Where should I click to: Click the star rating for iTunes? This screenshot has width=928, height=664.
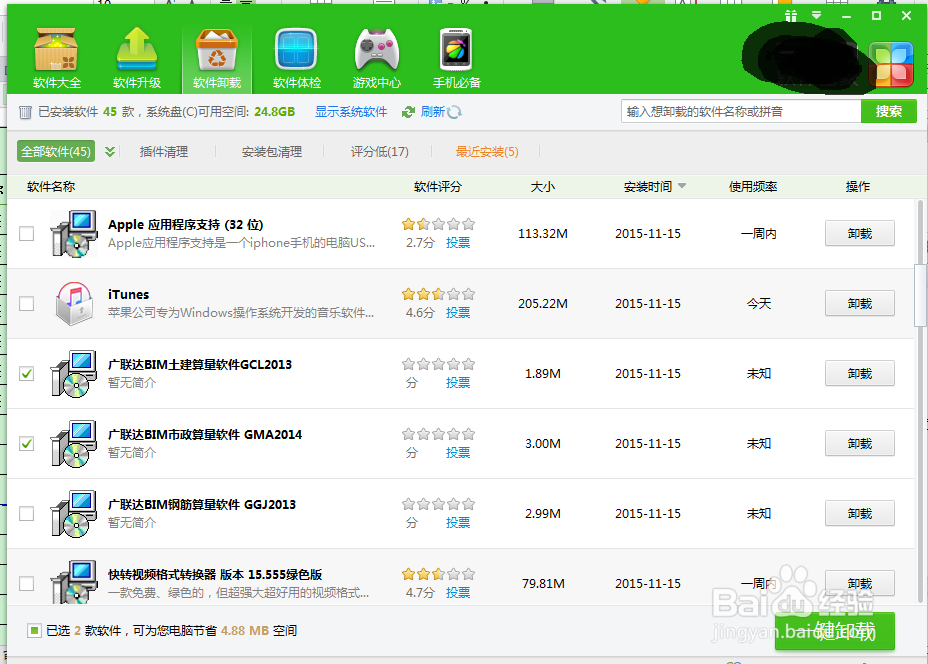(438, 294)
